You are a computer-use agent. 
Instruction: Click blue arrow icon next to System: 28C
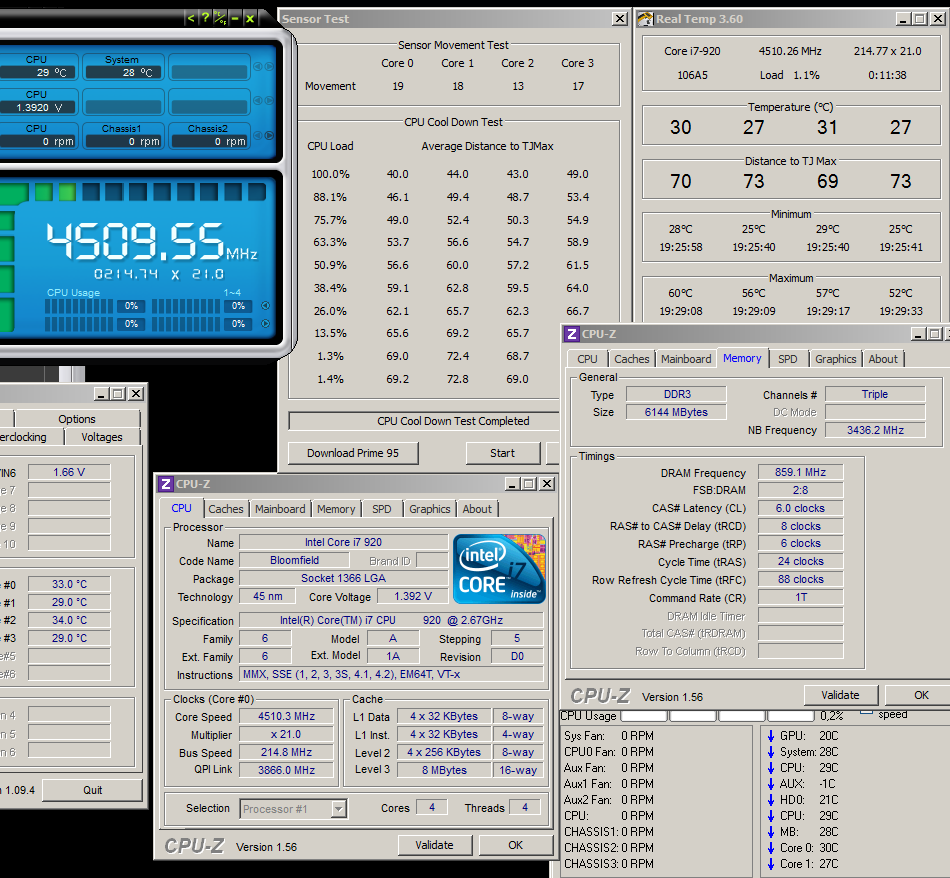771,752
